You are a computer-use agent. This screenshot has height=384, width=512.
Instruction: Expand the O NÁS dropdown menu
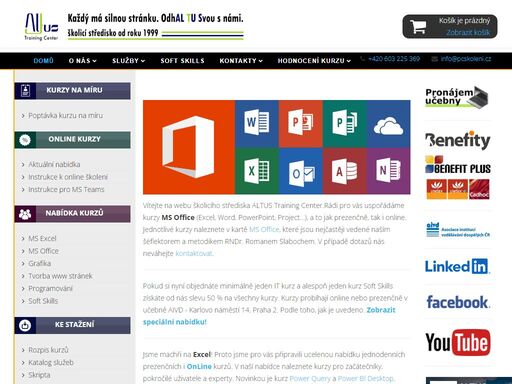82,61
